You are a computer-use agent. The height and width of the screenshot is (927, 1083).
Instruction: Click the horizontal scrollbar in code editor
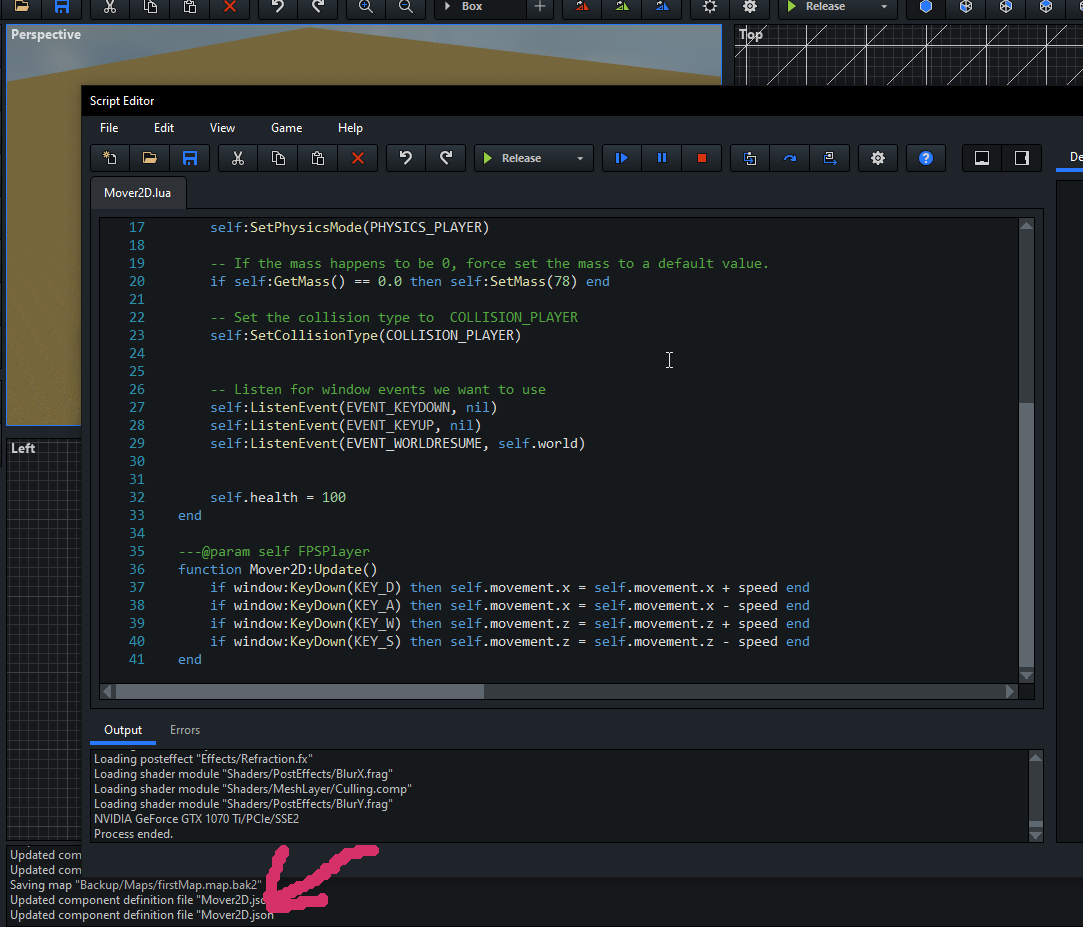[x=300, y=691]
